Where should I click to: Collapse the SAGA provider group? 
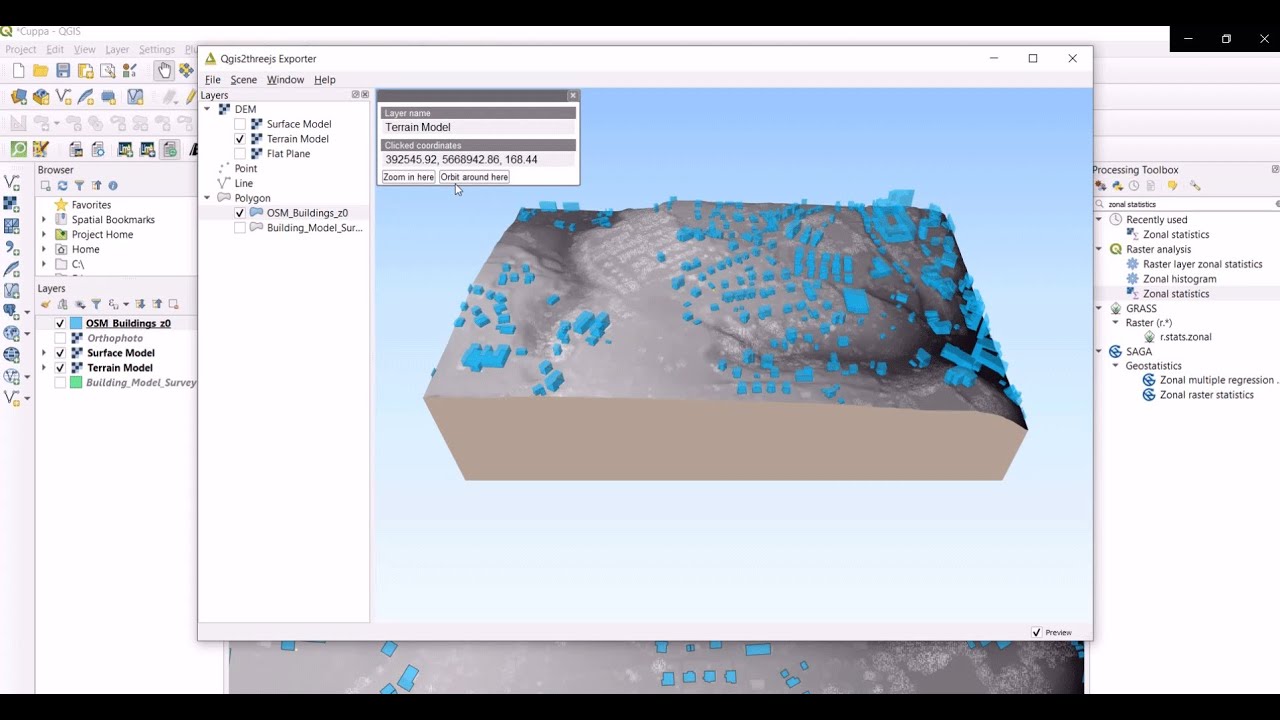pyautogui.click(x=1099, y=352)
